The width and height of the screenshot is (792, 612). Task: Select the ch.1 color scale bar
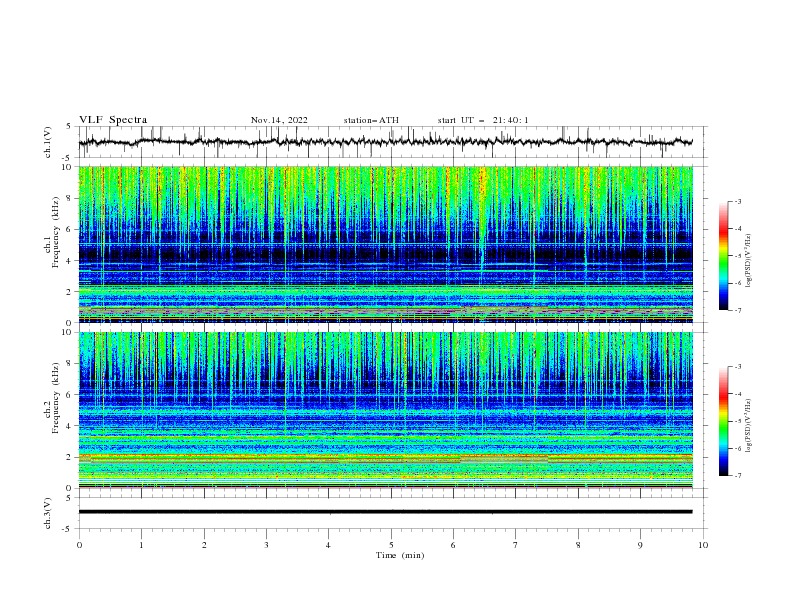[x=723, y=256]
